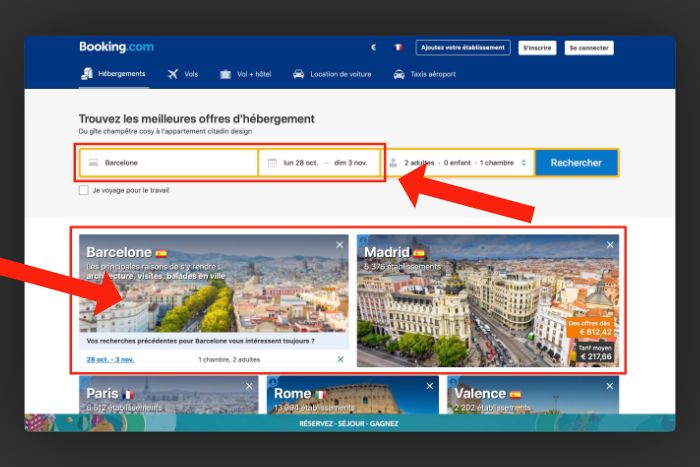Viewport: 700px width, 467px height.
Task: Click the Booking.com logo
Action: click(x=117, y=47)
